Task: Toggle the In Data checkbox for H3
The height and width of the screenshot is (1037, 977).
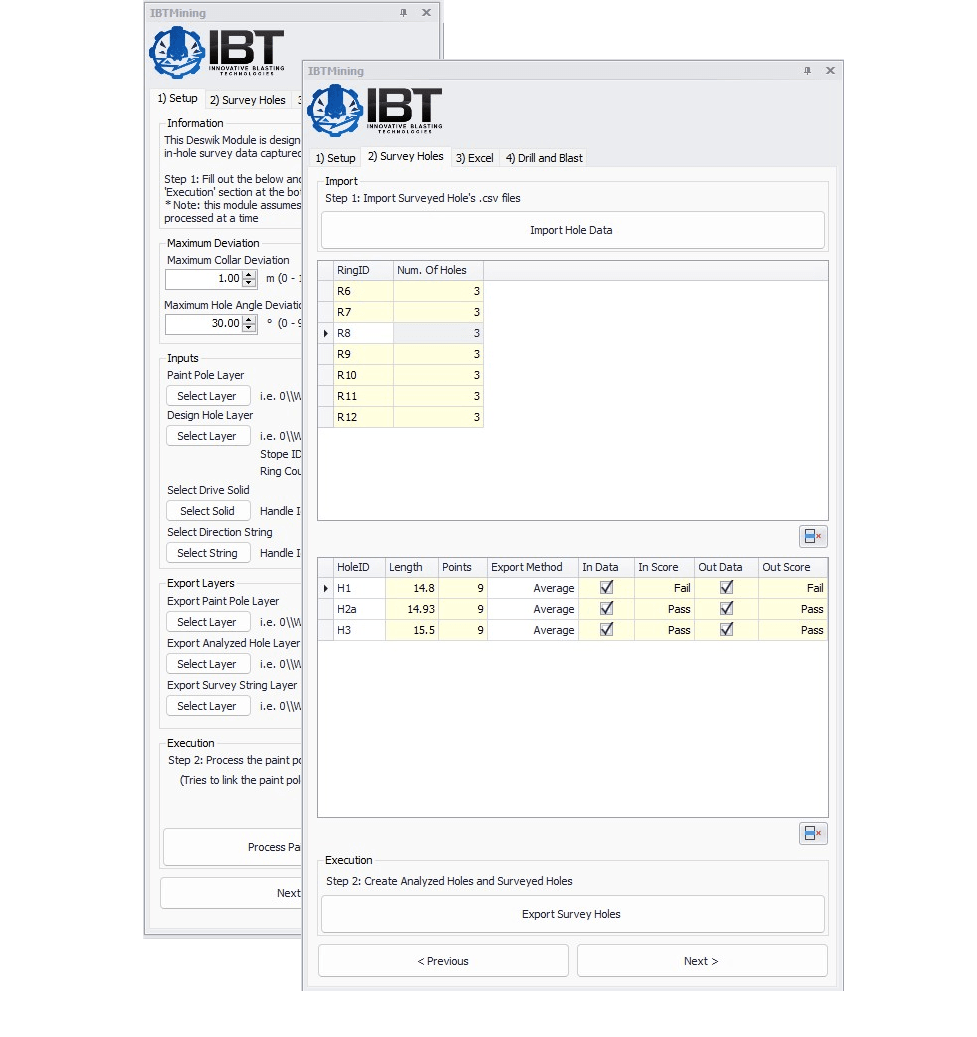Action: click(x=606, y=630)
